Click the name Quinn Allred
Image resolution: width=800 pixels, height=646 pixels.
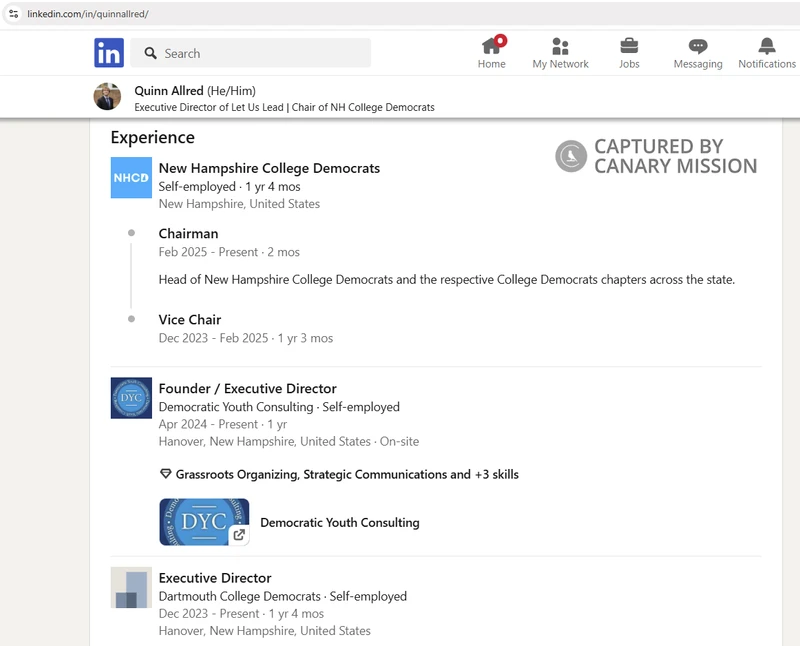(x=163, y=89)
